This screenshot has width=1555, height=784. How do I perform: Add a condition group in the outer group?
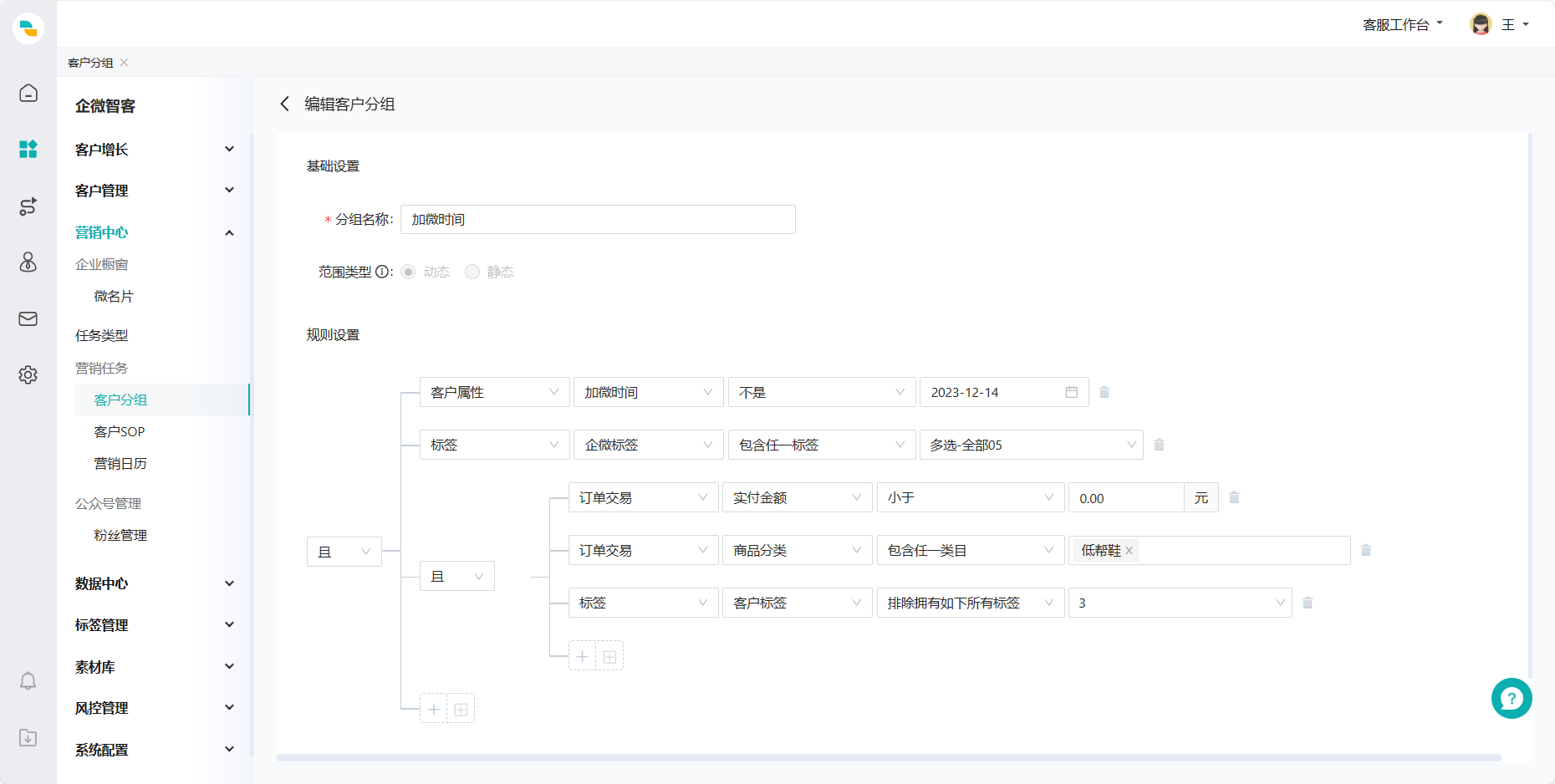(461, 709)
